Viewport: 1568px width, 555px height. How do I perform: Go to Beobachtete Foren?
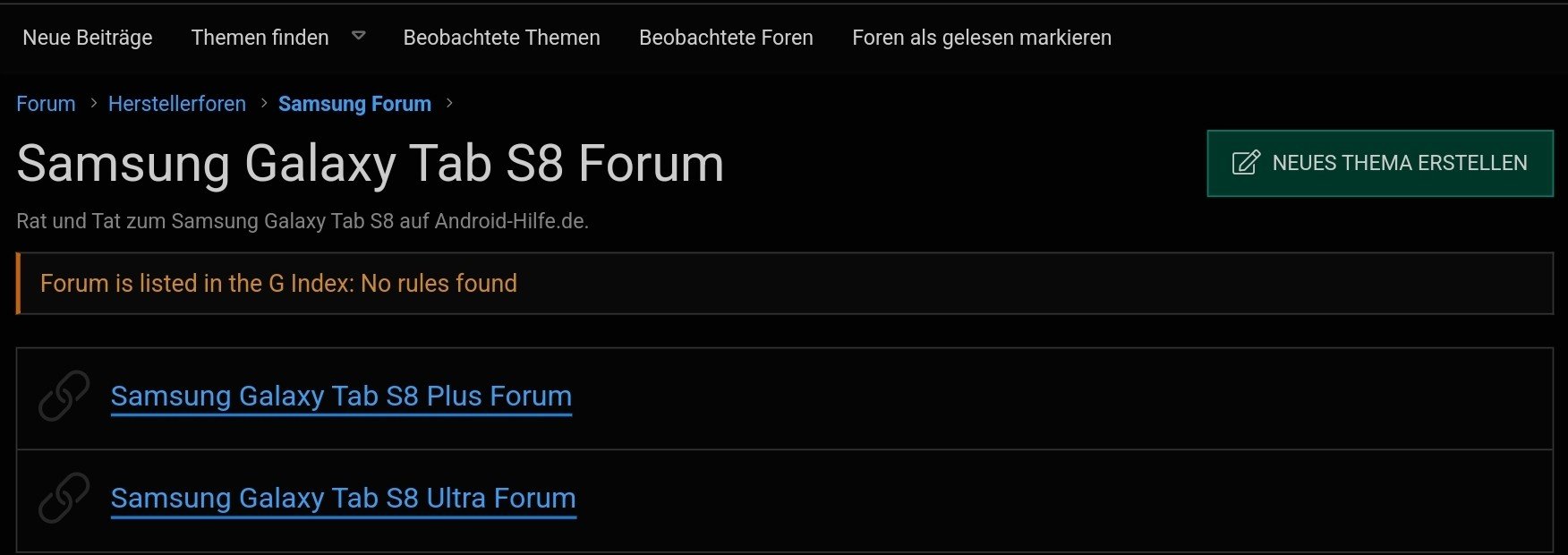point(726,38)
